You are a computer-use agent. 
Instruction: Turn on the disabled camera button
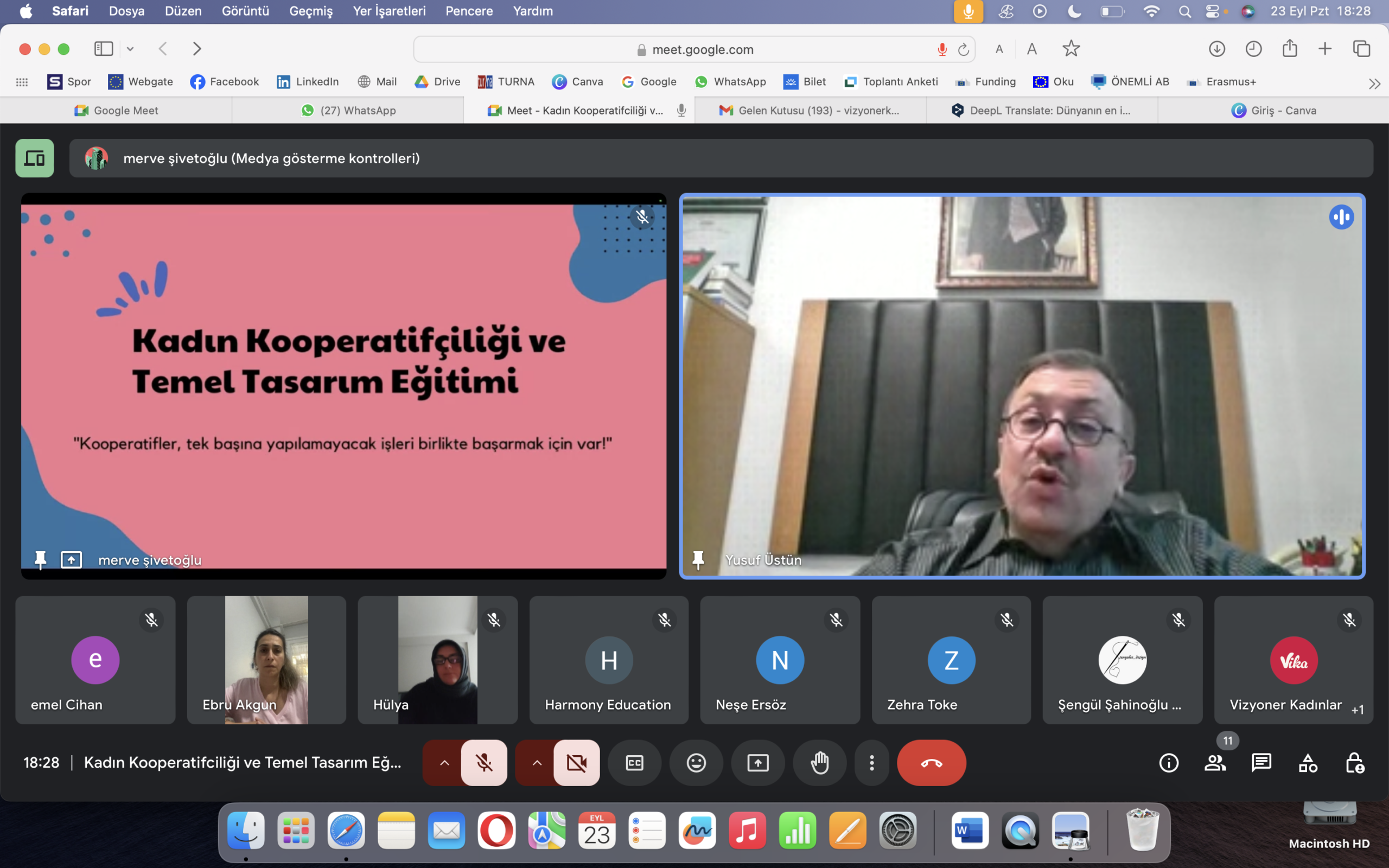click(576, 763)
